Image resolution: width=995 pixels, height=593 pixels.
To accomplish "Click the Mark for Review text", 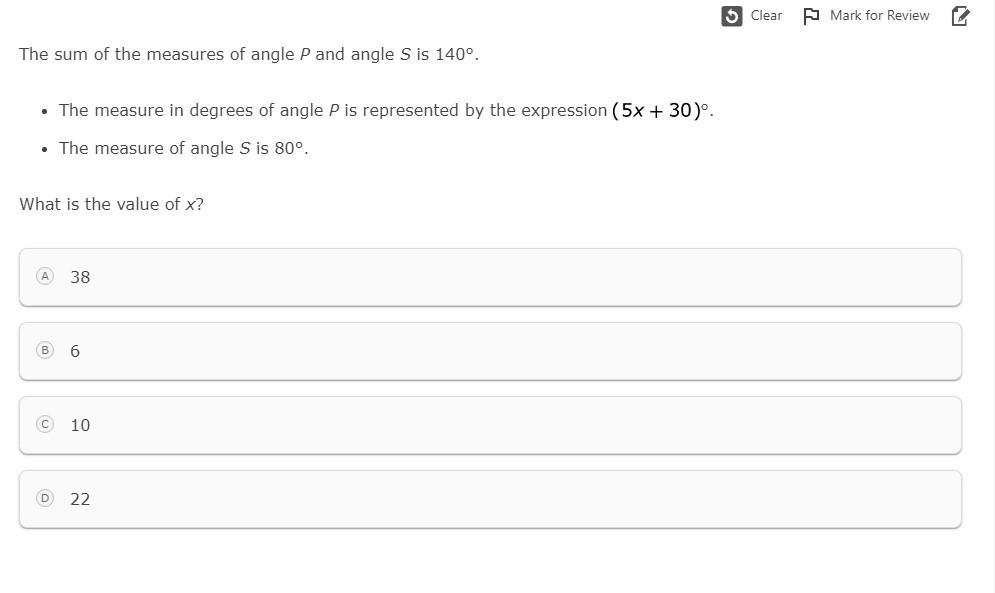I will pyautogui.click(x=879, y=16).
